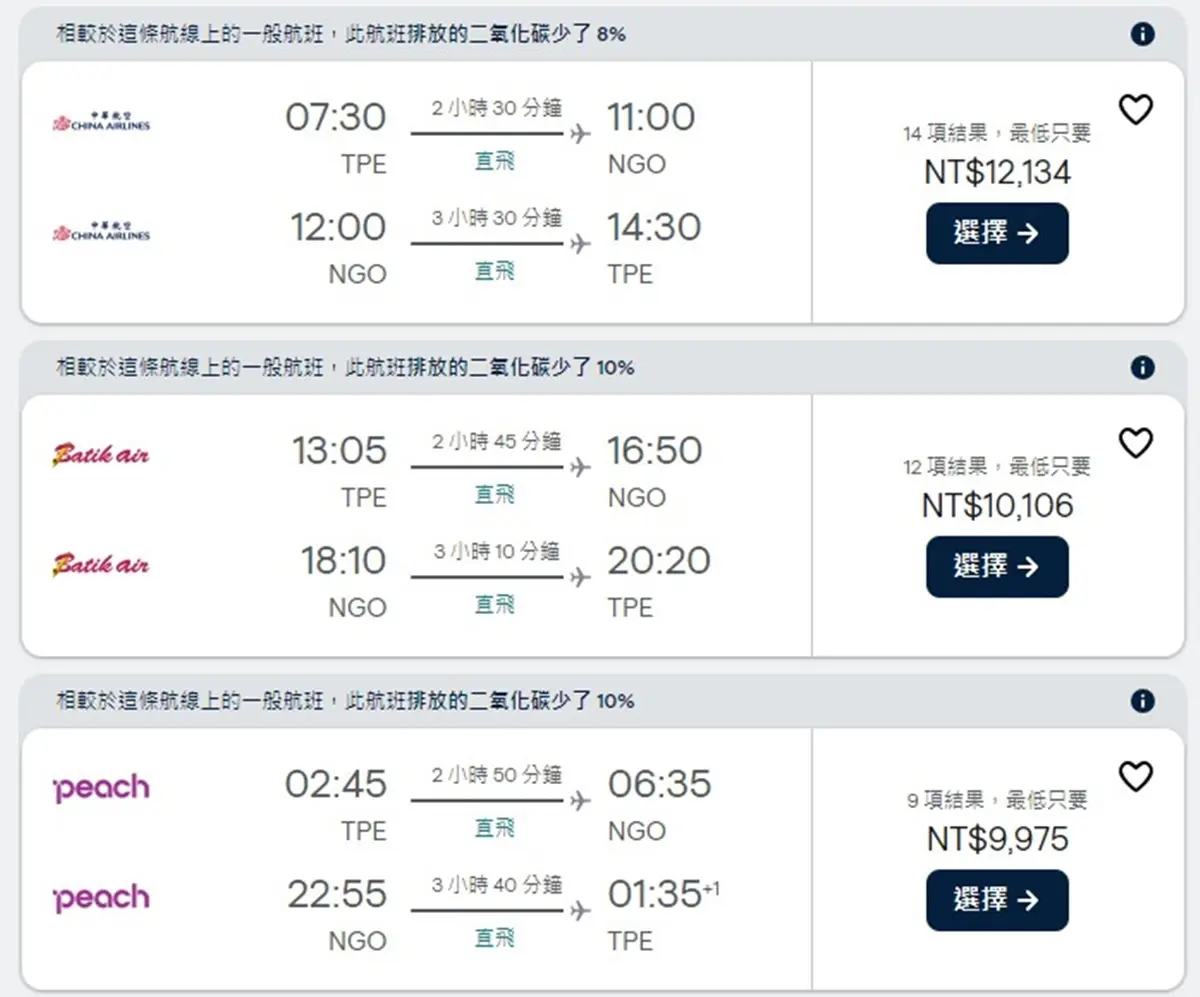
Task: Favorite the Batik Air flight using heart
Action: pyautogui.click(x=1135, y=443)
